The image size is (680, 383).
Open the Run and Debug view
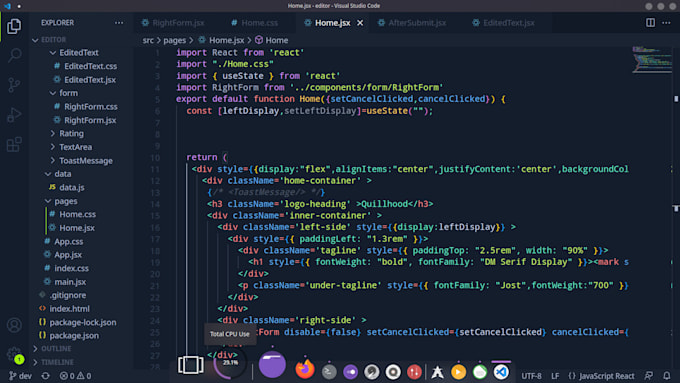click(x=14, y=115)
